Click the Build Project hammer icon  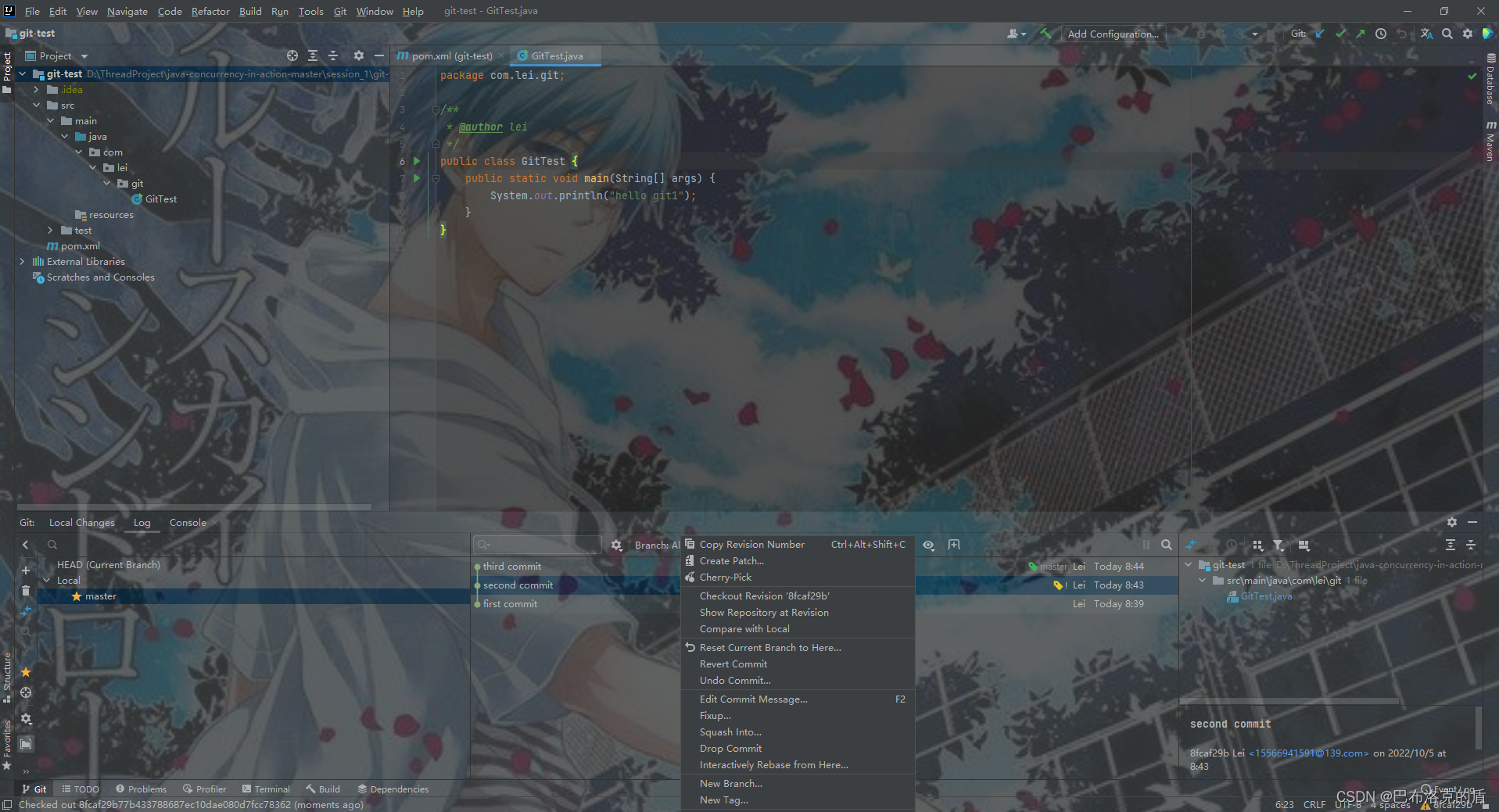[1045, 34]
